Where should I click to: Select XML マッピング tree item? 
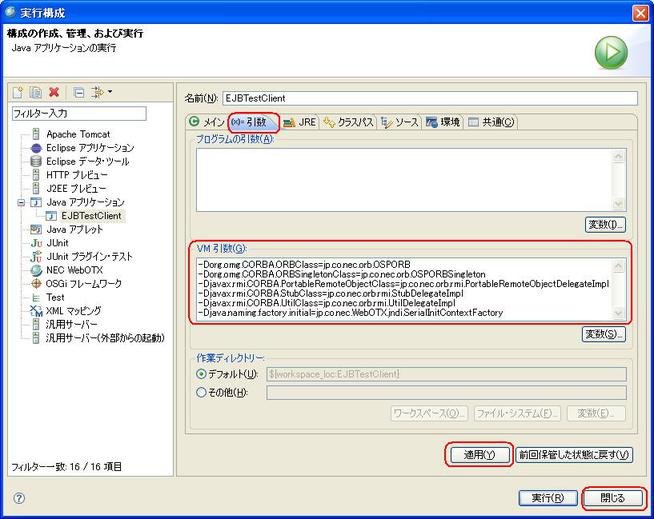(x=73, y=311)
